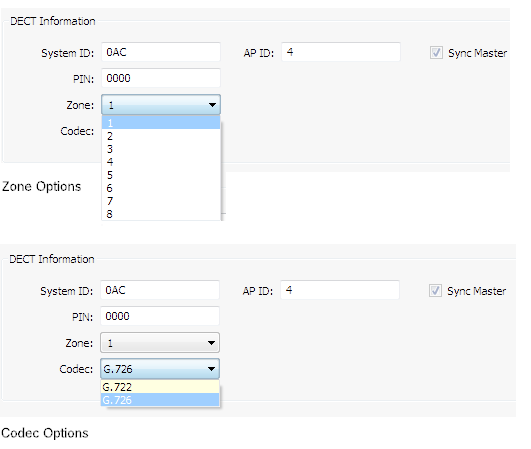Toggle the upper Sync Master checkbox

pos(436,53)
